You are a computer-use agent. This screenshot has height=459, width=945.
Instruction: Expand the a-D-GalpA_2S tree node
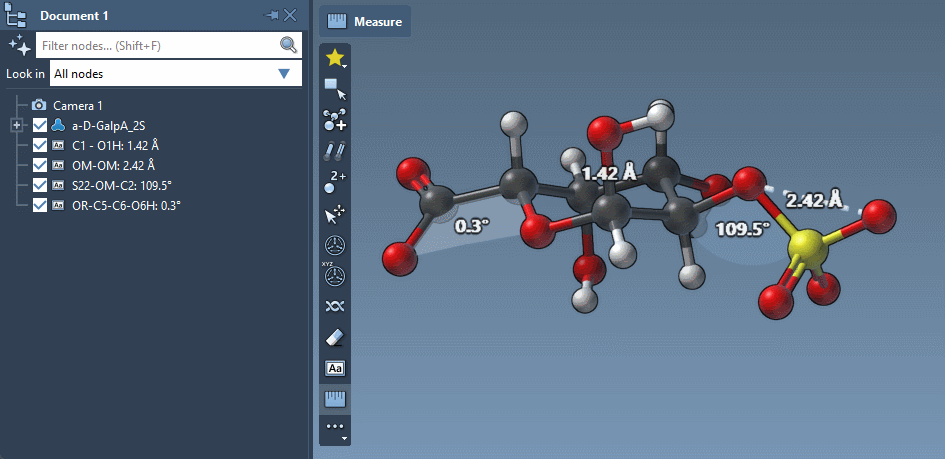[x=16, y=125]
